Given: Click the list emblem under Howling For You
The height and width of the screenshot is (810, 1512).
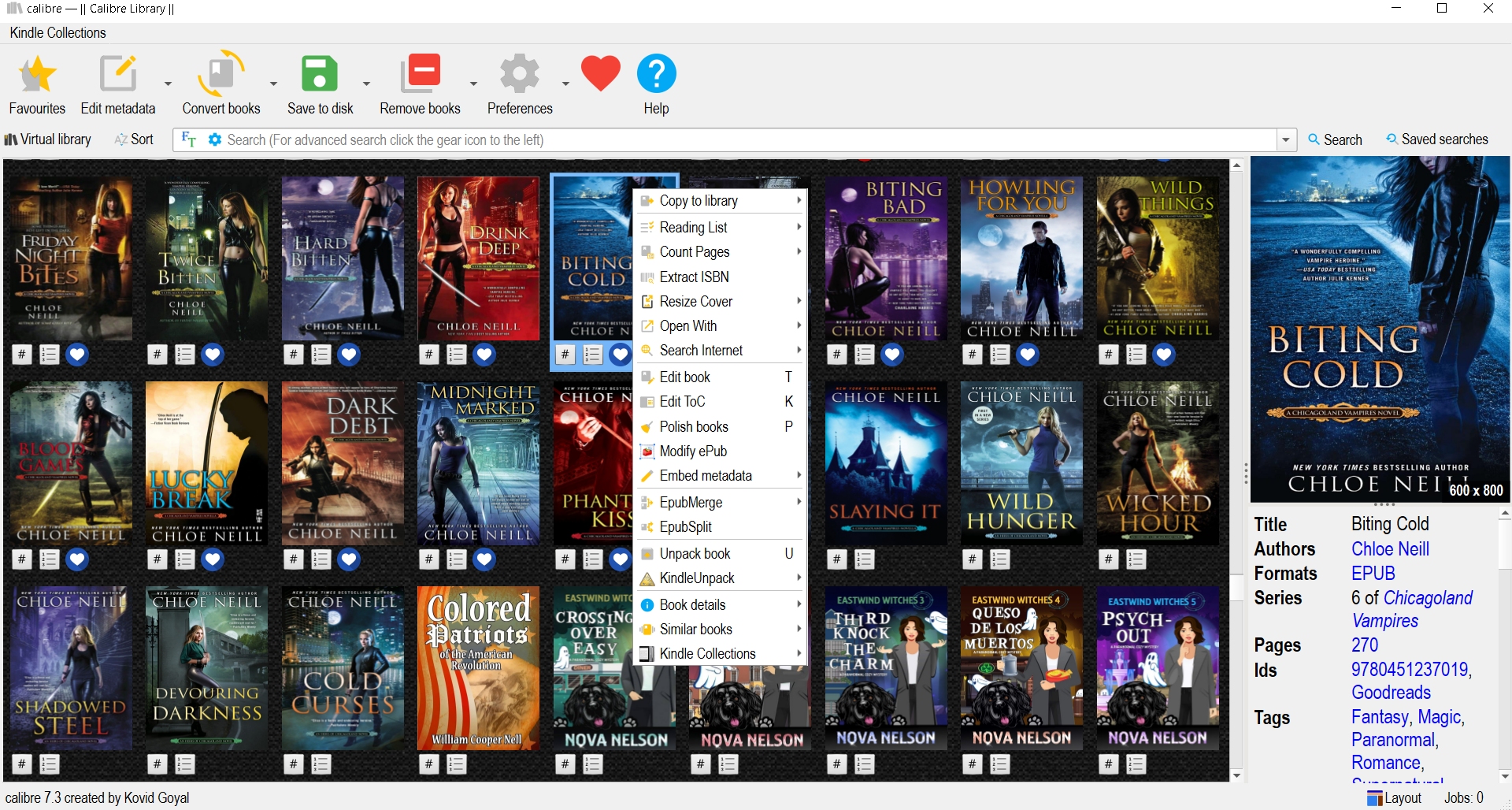Looking at the screenshot, I should (1000, 355).
